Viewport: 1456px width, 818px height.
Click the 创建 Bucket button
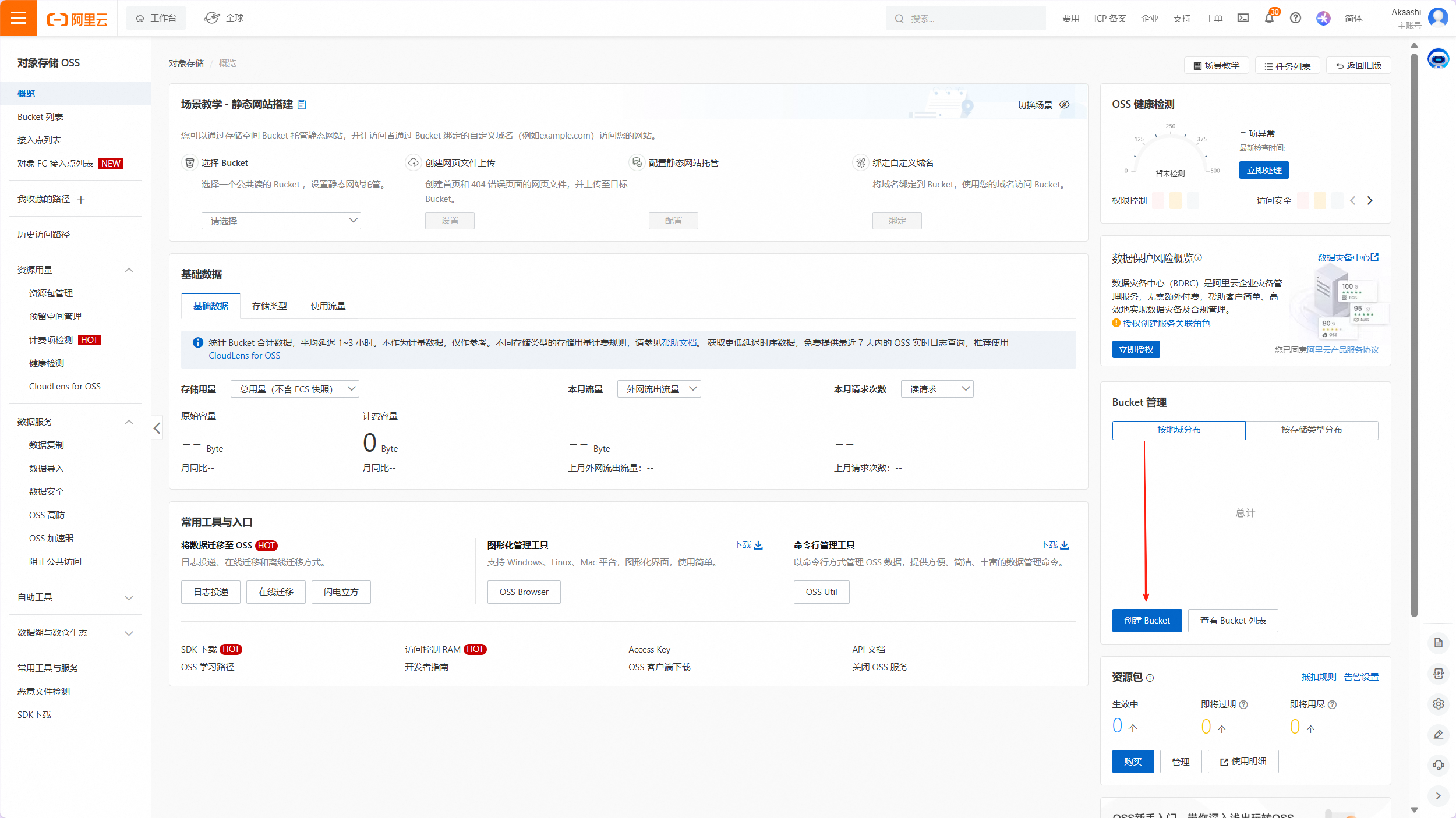1146,621
